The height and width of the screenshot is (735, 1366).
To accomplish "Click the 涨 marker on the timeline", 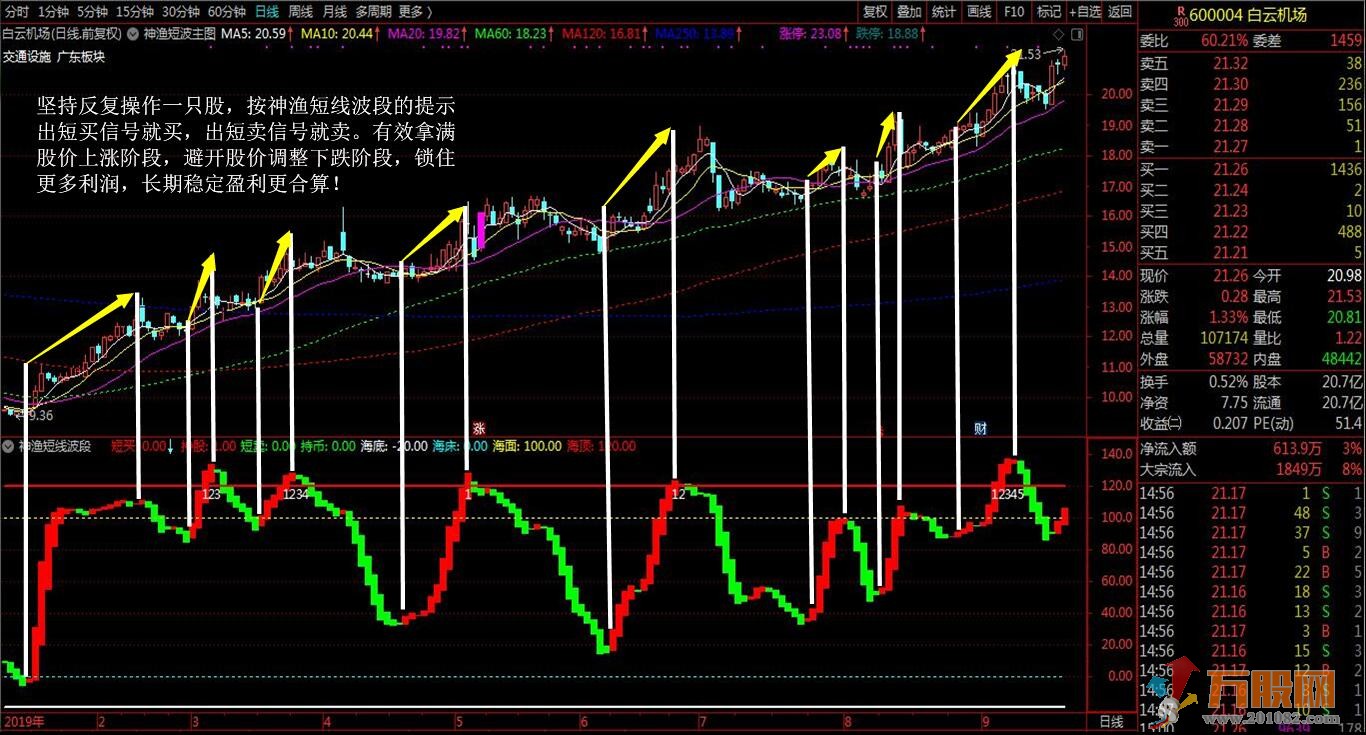I will pos(478,428).
